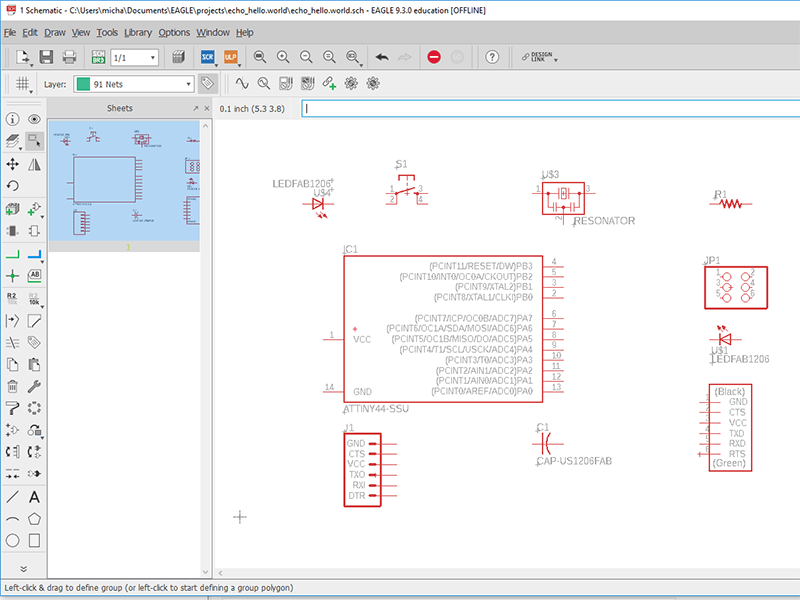Open the Tools menu
800x600 pixels.
coord(107,33)
